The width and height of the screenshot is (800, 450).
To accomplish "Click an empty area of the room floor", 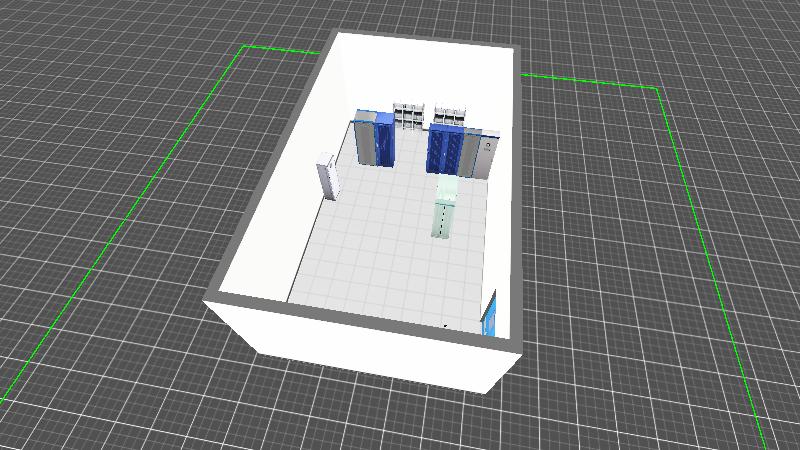I will click(370, 250).
